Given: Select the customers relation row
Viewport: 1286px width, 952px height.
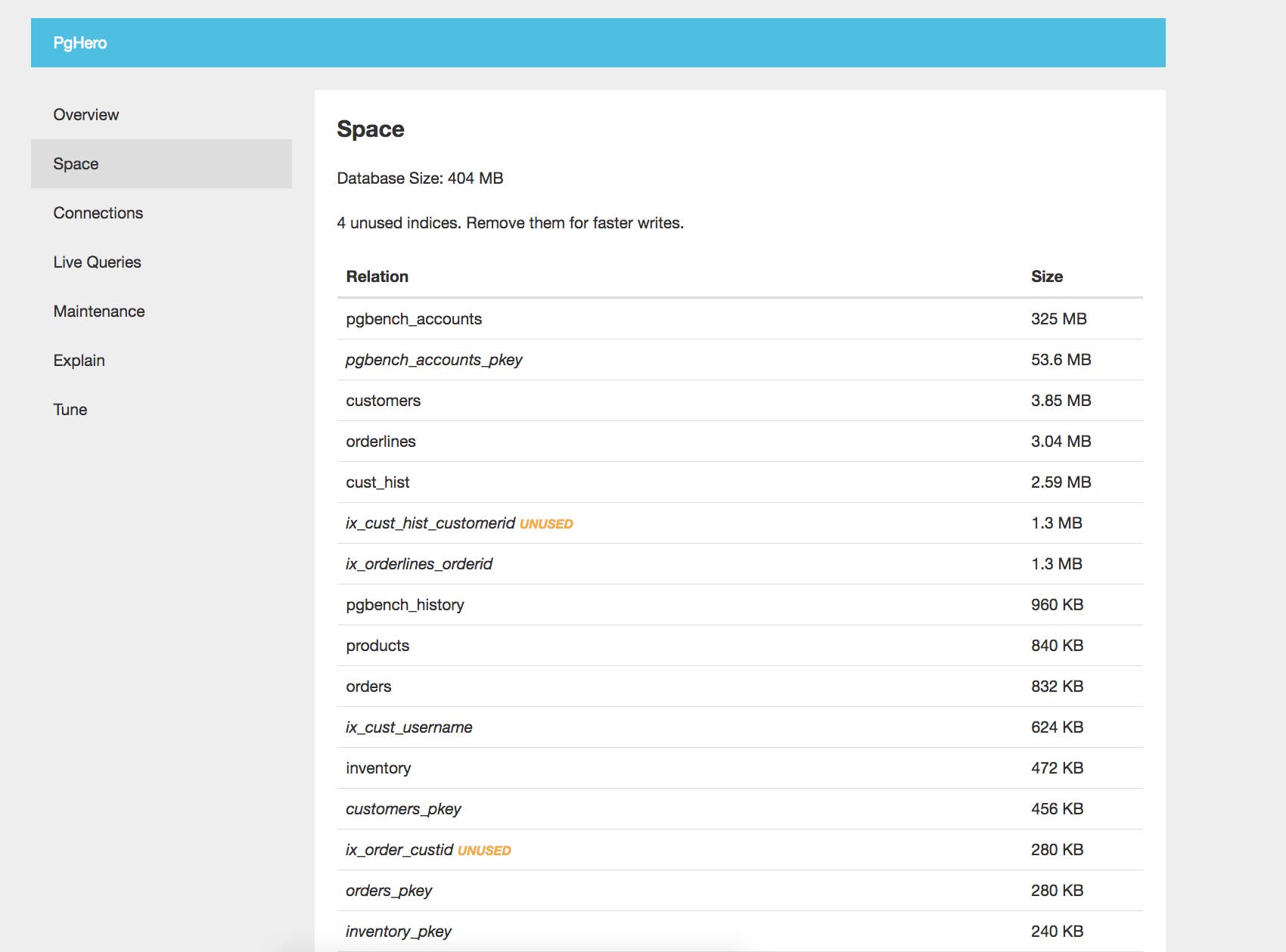Looking at the screenshot, I should [x=384, y=400].
